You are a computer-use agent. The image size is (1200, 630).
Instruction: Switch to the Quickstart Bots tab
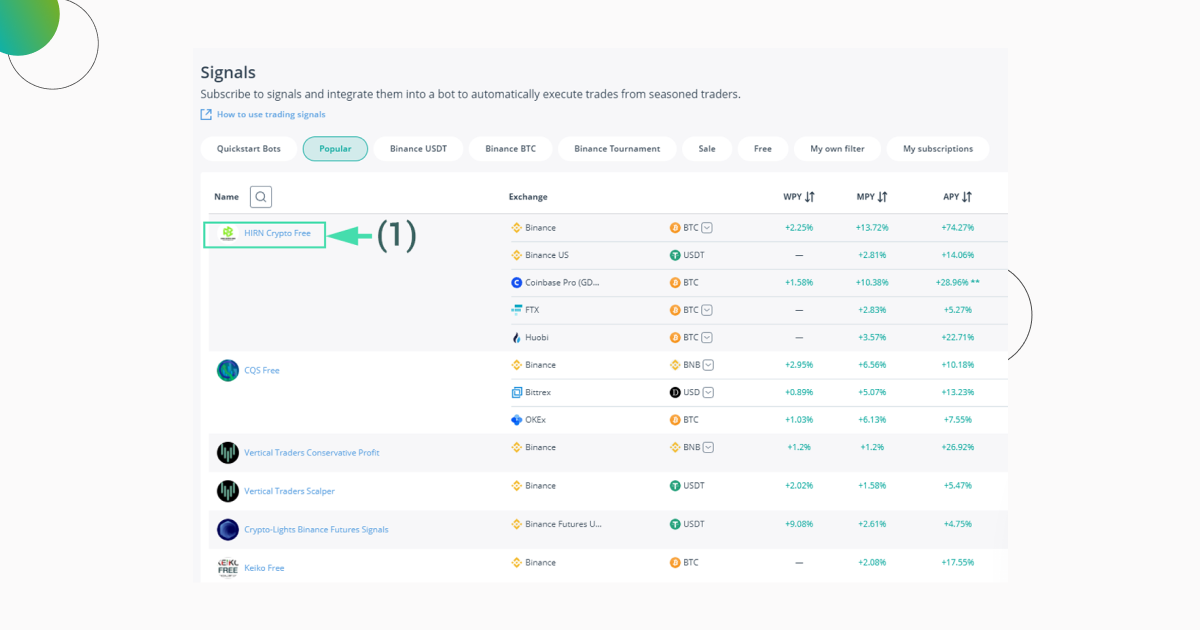click(x=249, y=149)
